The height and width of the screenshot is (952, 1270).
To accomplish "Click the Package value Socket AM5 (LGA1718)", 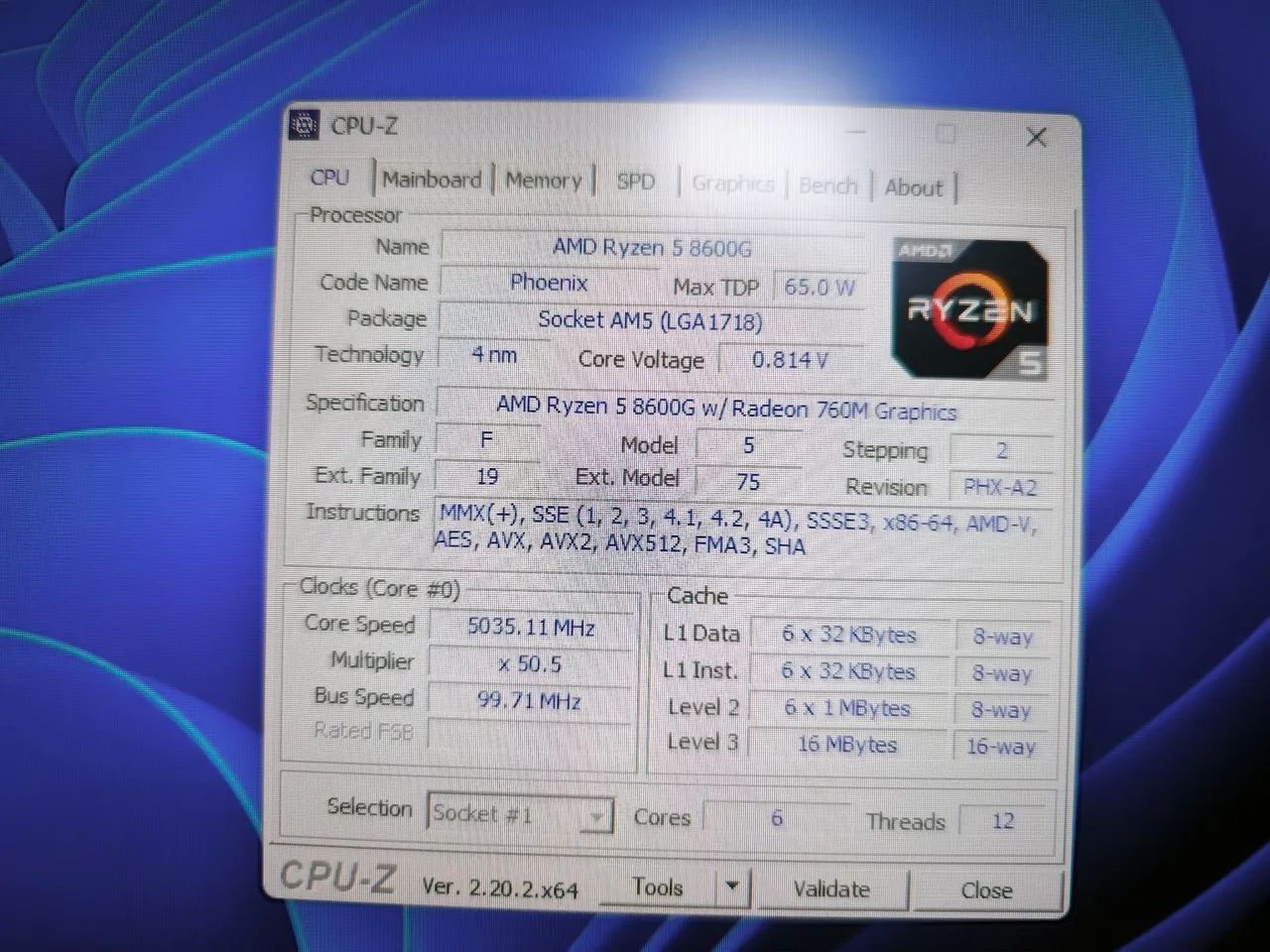I will click(x=651, y=320).
